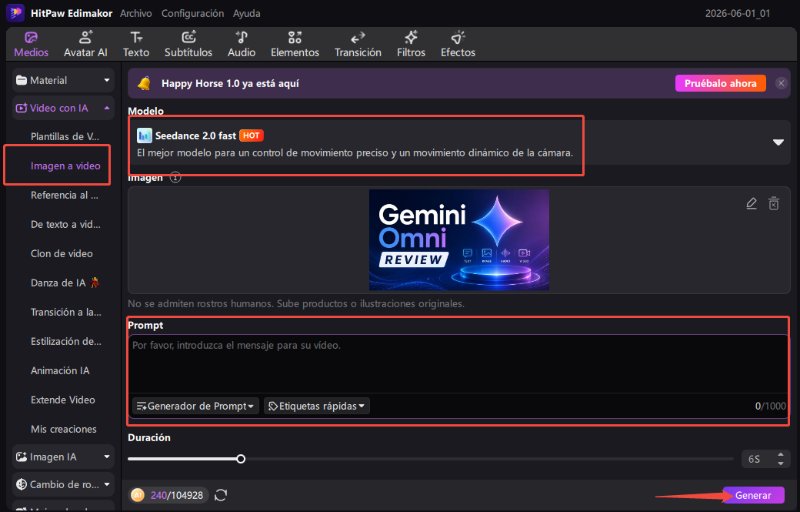This screenshot has width=800, height=512.
Task: Expand the Imagen IA section
Action: [63, 457]
